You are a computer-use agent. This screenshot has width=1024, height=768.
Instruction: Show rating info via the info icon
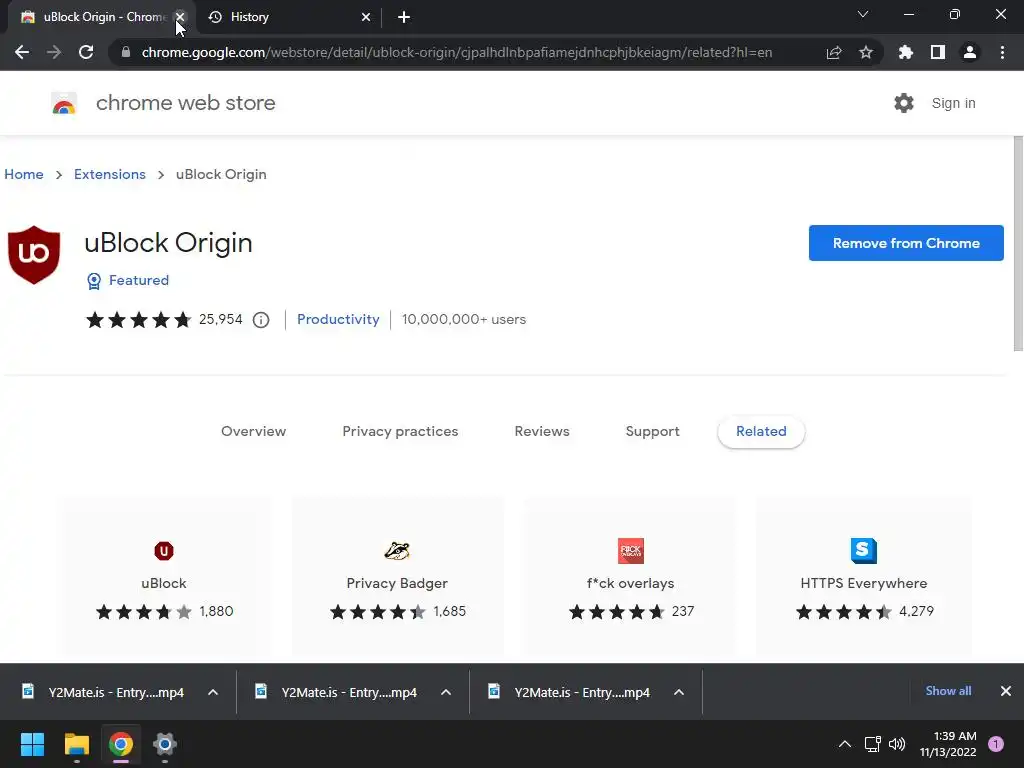click(x=261, y=320)
